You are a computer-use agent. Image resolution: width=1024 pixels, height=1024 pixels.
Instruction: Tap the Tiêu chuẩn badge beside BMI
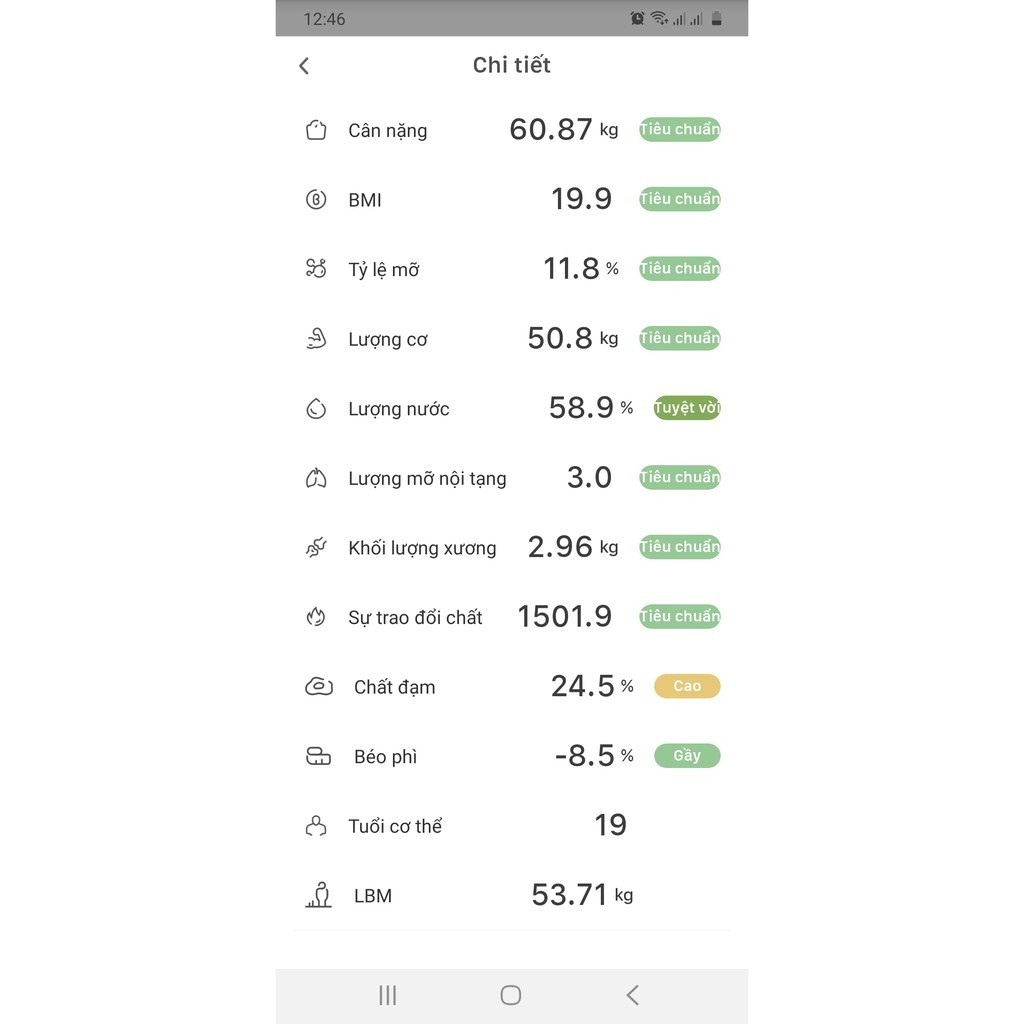pos(680,199)
